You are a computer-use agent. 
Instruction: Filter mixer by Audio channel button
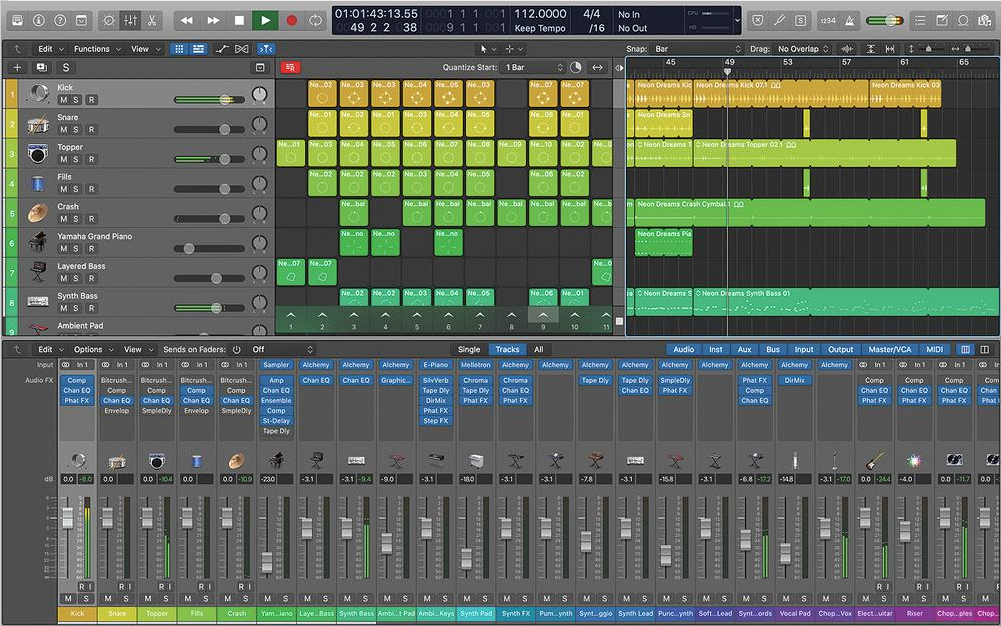pos(684,349)
